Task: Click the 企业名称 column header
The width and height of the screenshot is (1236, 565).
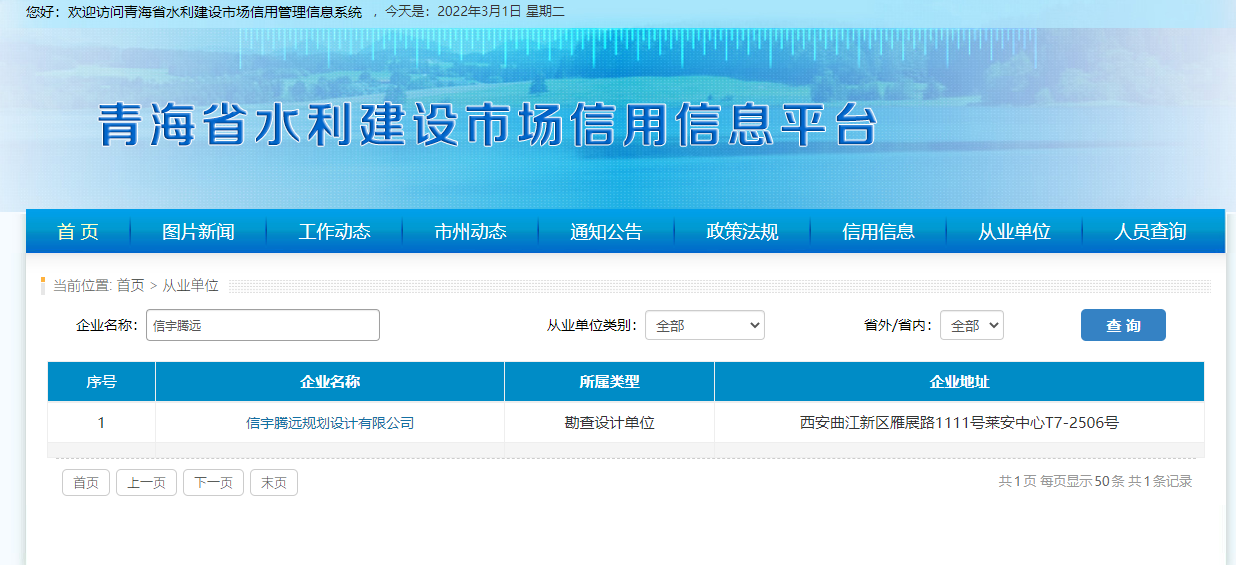Action: (x=330, y=382)
